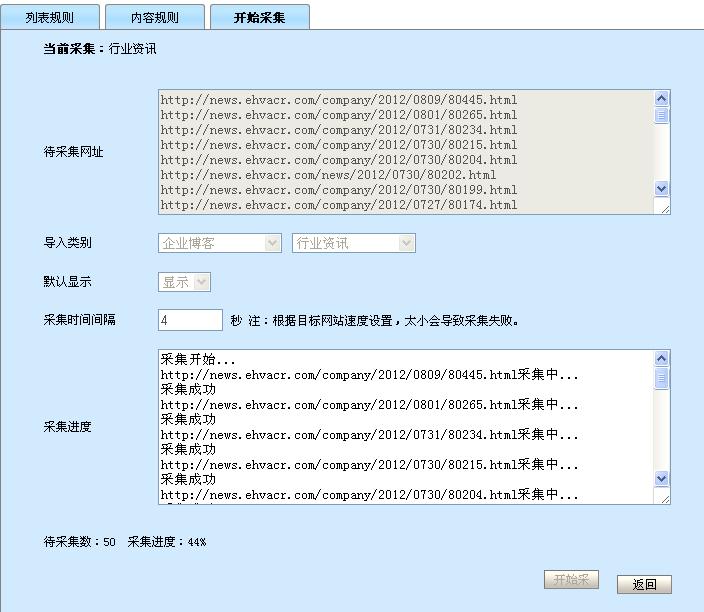Viewport: 704px width, 612px height.
Task: Click resize grip of 采集进度 textarea
Action: tap(663, 497)
